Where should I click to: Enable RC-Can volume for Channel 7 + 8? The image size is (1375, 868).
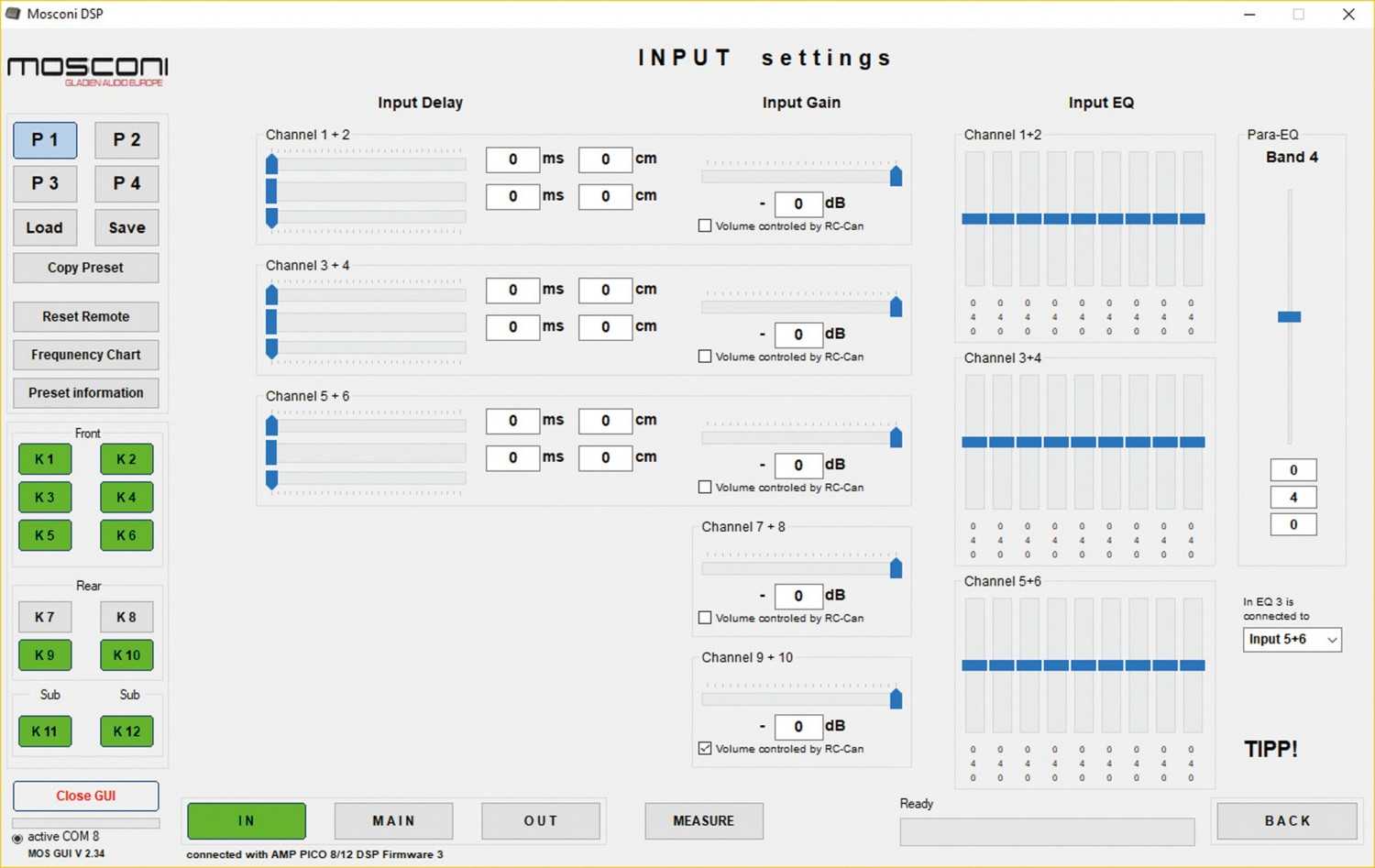[x=705, y=618]
